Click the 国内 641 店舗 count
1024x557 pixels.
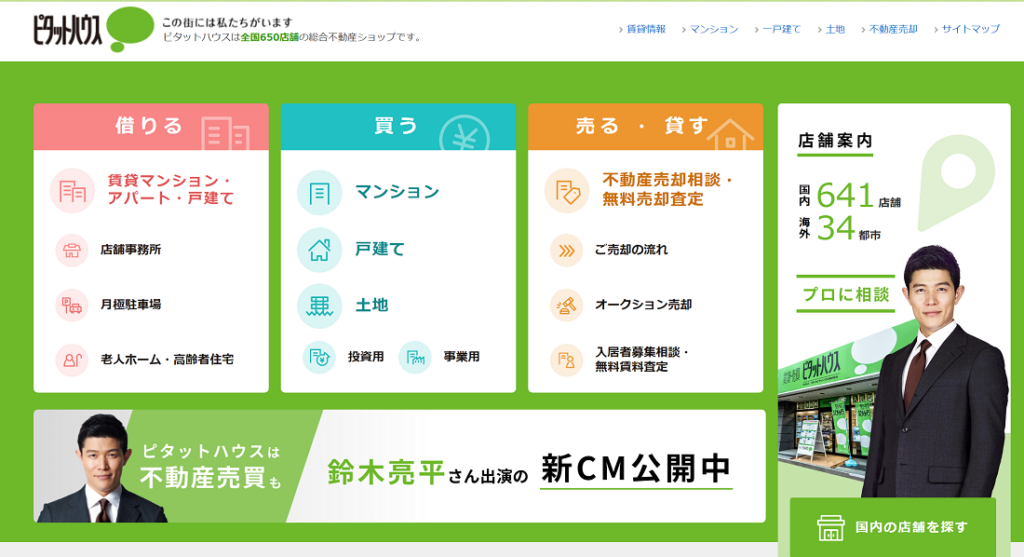850,196
